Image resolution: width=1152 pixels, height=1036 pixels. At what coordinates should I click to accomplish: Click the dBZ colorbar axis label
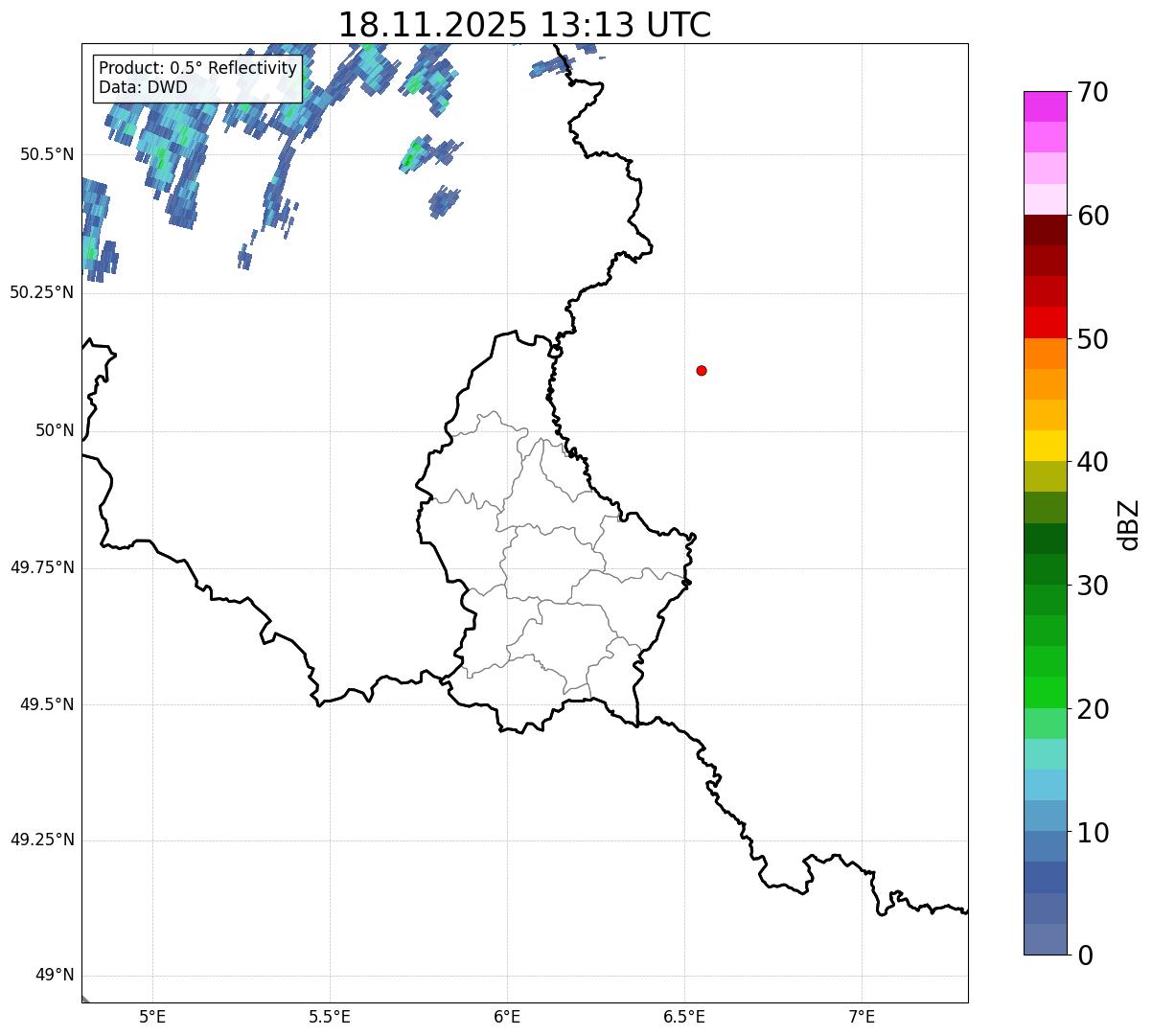(x=1129, y=524)
